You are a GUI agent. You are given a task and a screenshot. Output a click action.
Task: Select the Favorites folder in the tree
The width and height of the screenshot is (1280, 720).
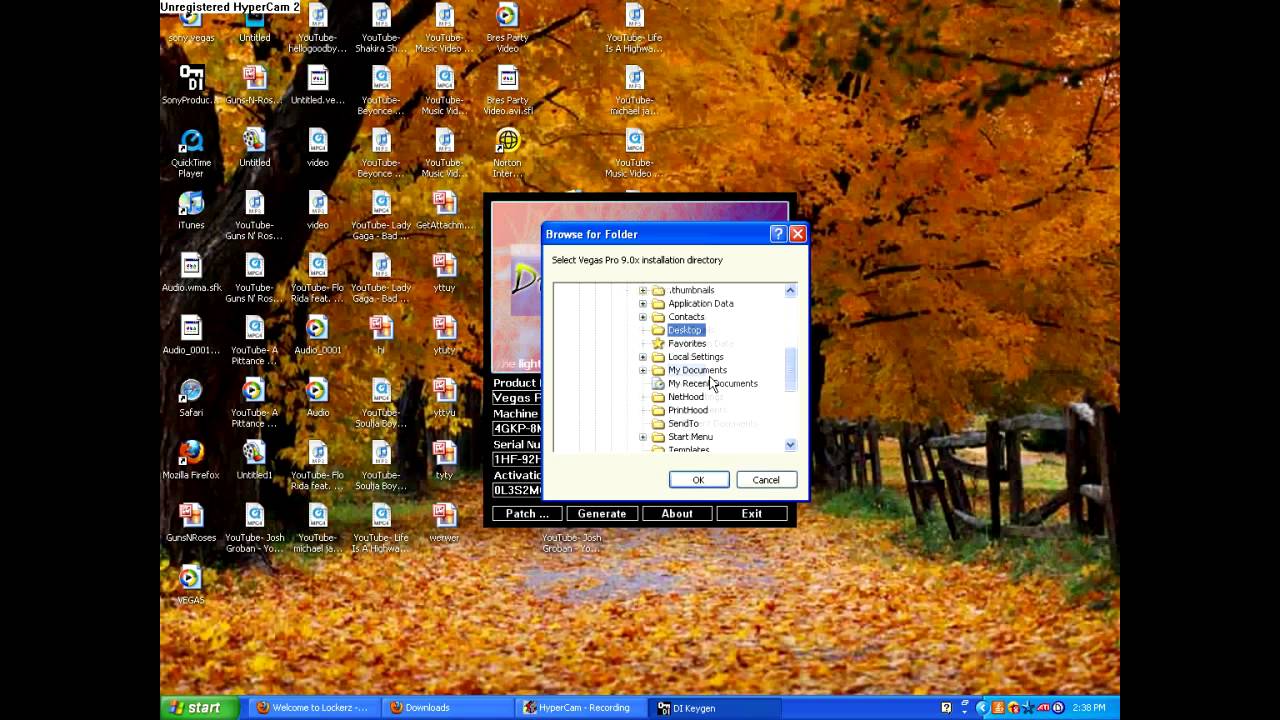pos(687,343)
